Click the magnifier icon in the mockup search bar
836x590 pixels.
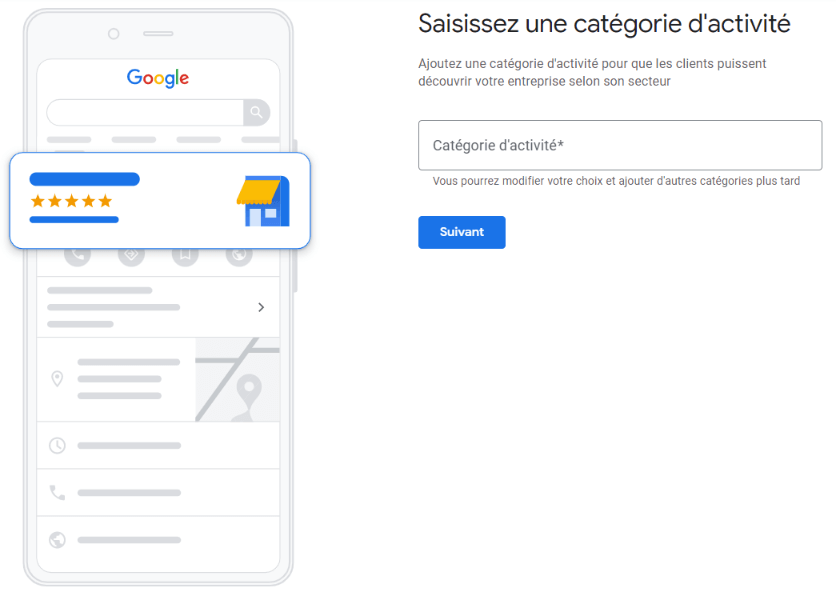point(257,112)
